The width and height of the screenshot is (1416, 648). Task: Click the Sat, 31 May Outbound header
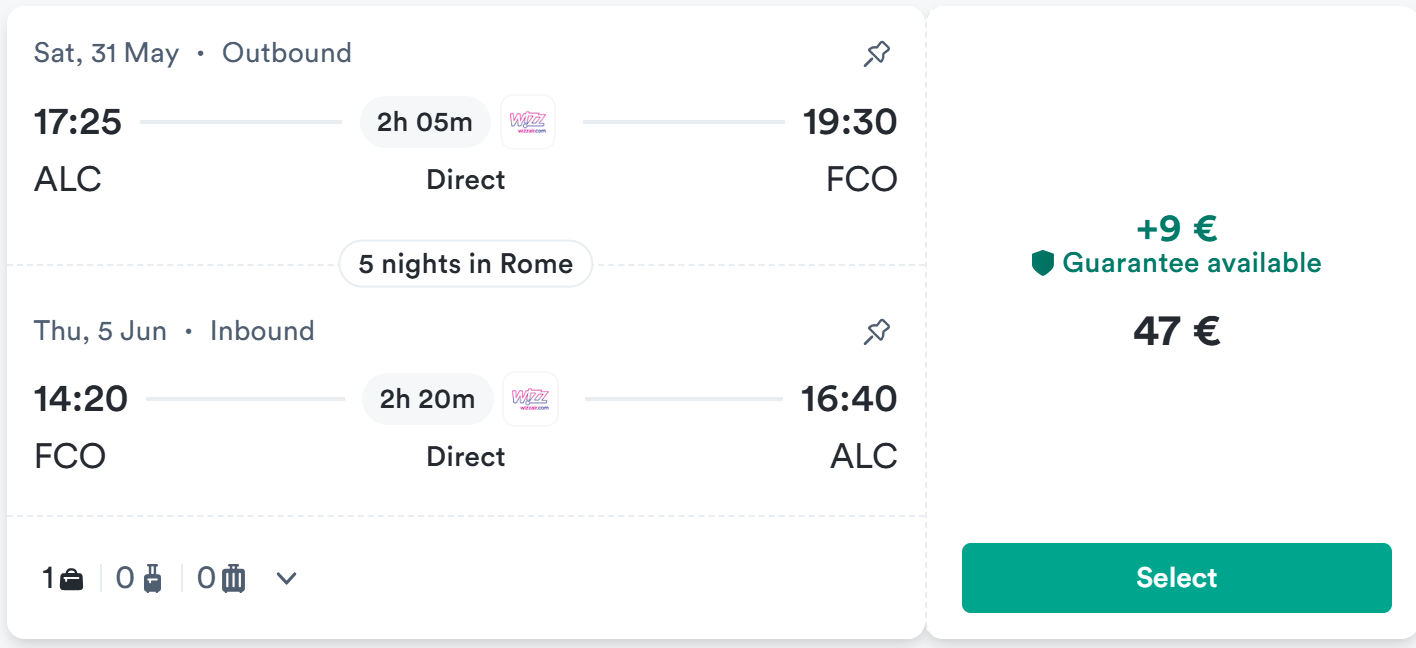[193, 53]
